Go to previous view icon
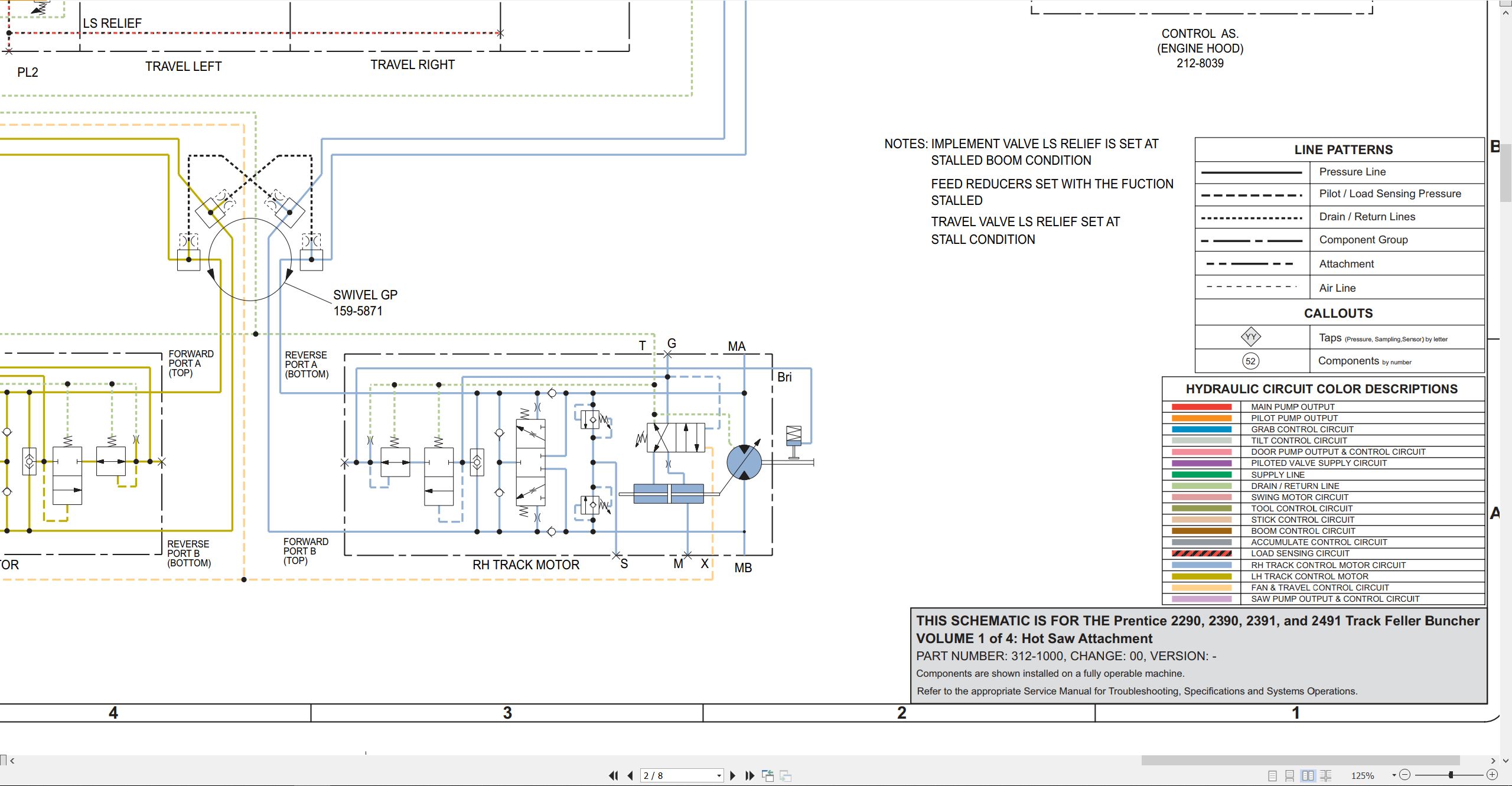This screenshot has width=1512, height=786. pos(768,775)
